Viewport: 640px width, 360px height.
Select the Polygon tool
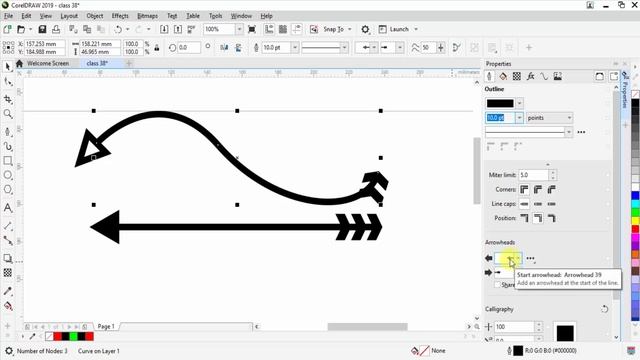pos(8,190)
